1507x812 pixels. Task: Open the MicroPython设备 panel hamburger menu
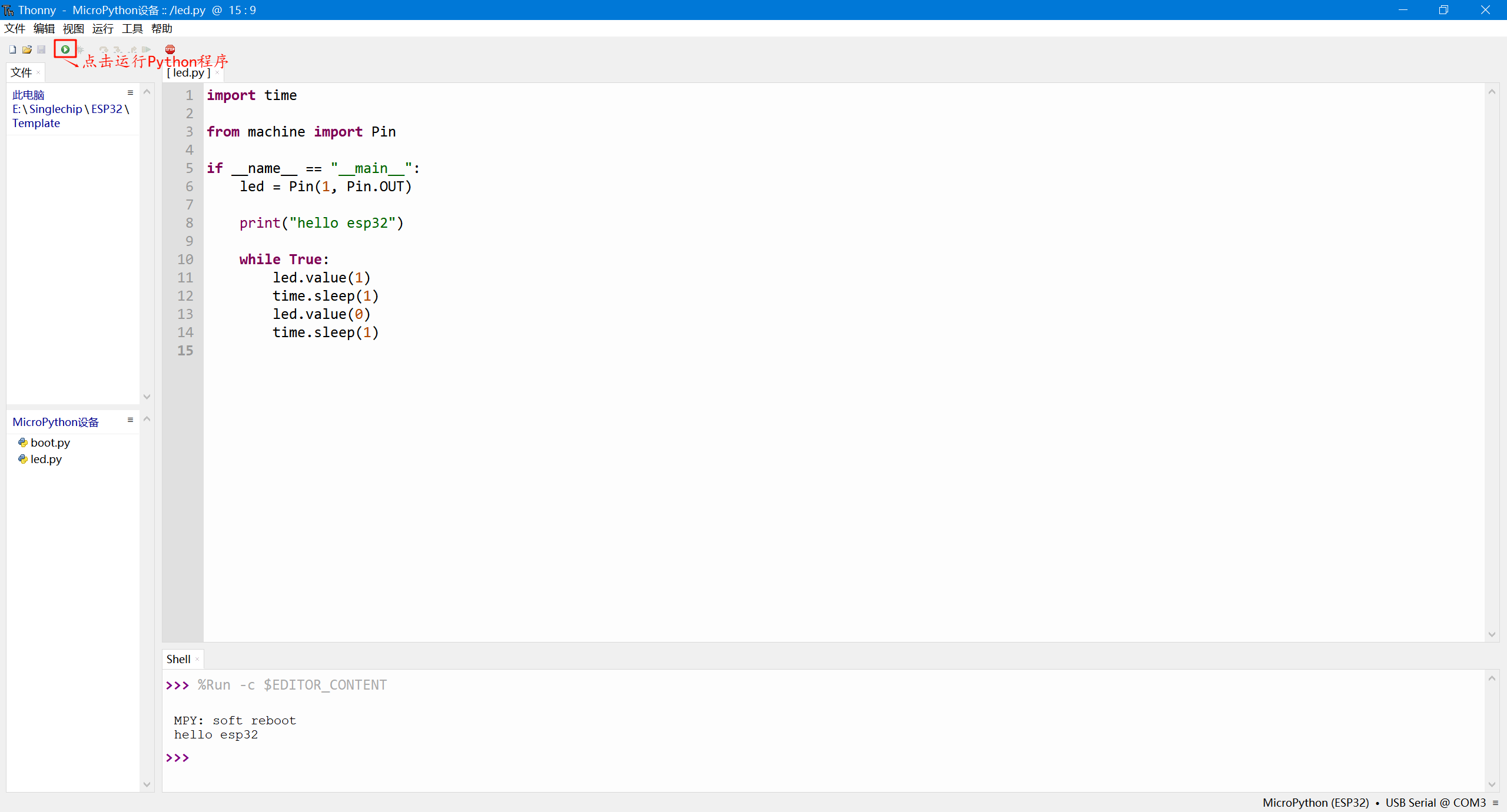pos(130,420)
